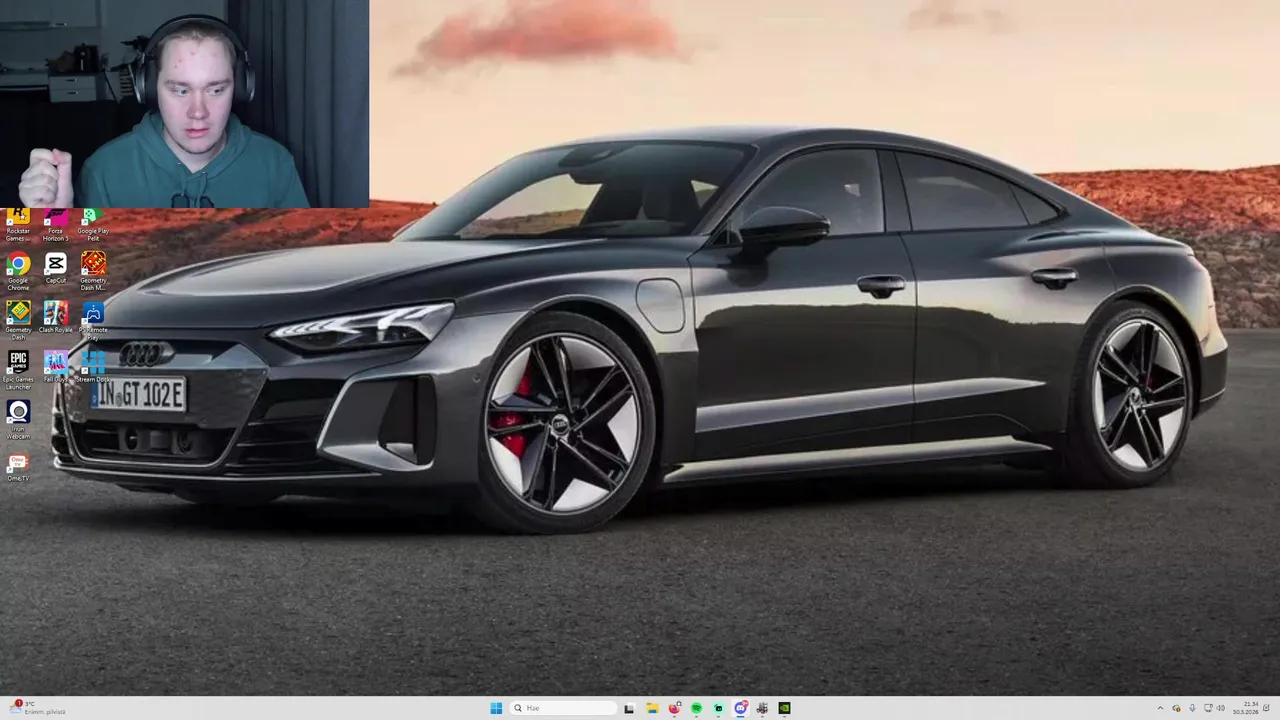This screenshot has height=720, width=1280.
Task: Click the taskbar search box
Action: pyautogui.click(x=563, y=708)
